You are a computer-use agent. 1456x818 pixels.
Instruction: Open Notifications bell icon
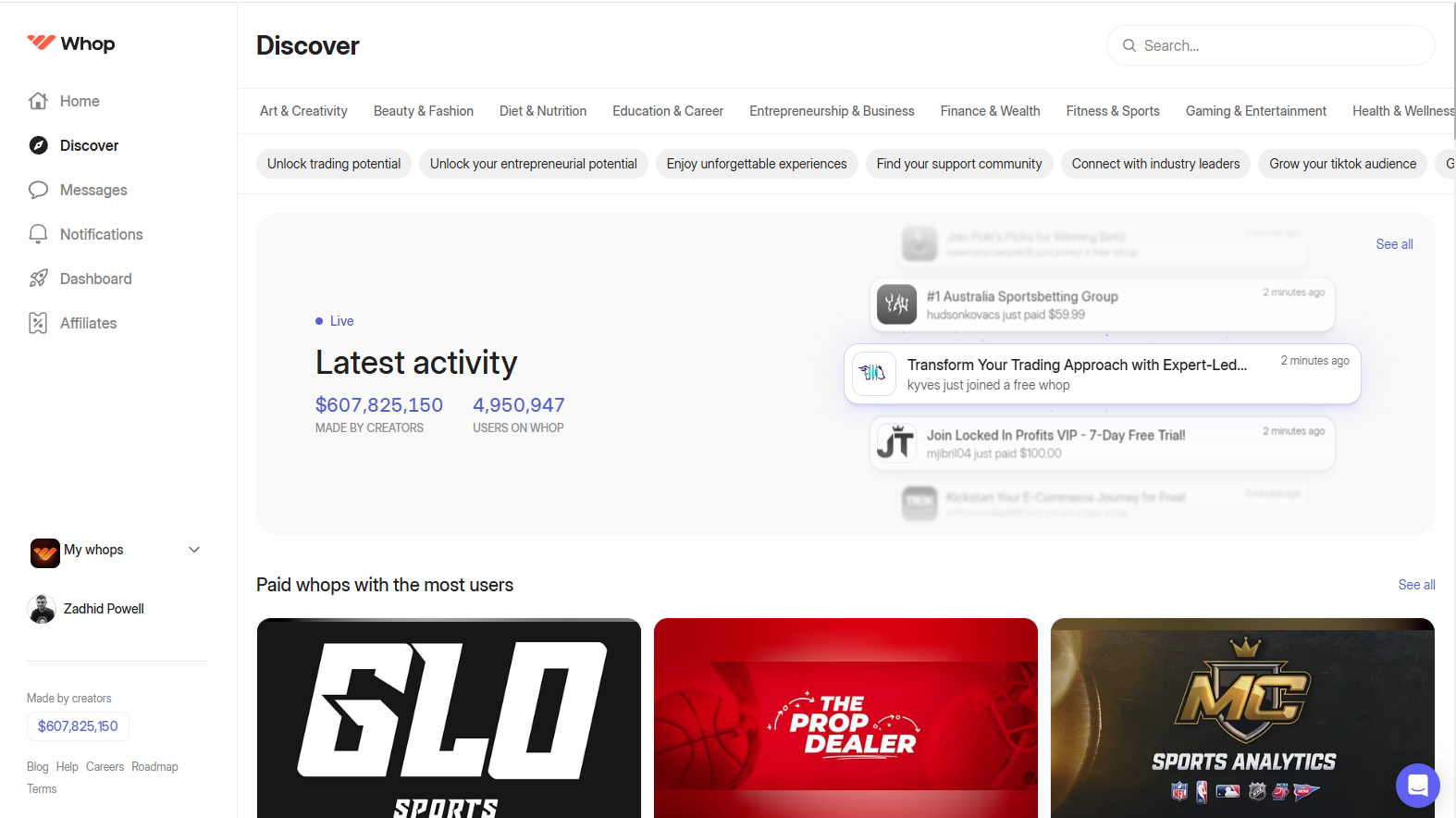point(38,234)
